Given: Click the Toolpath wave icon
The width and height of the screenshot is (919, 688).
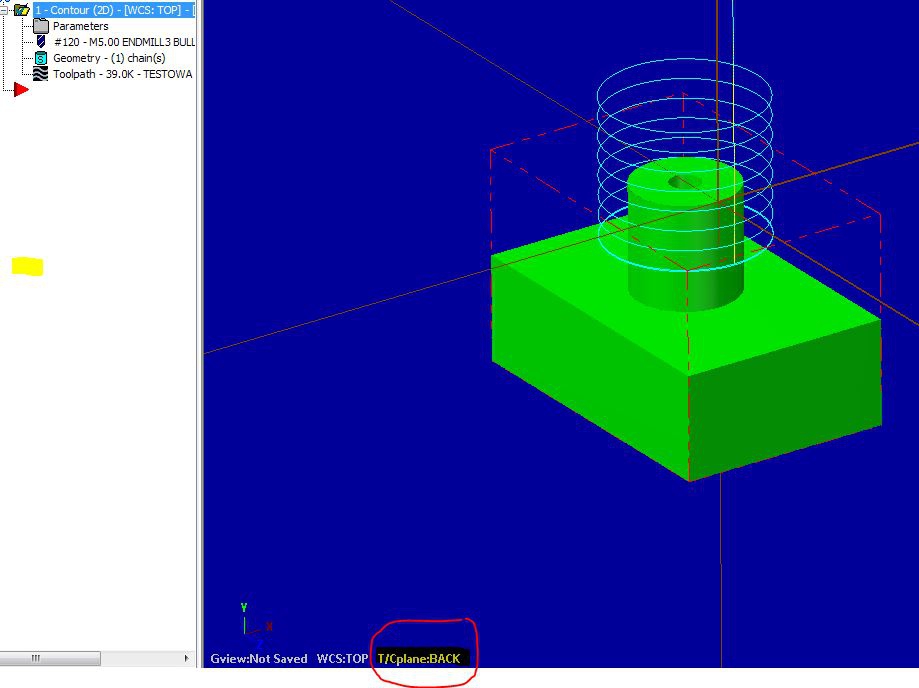Looking at the screenshot, I should pos(40,74).
